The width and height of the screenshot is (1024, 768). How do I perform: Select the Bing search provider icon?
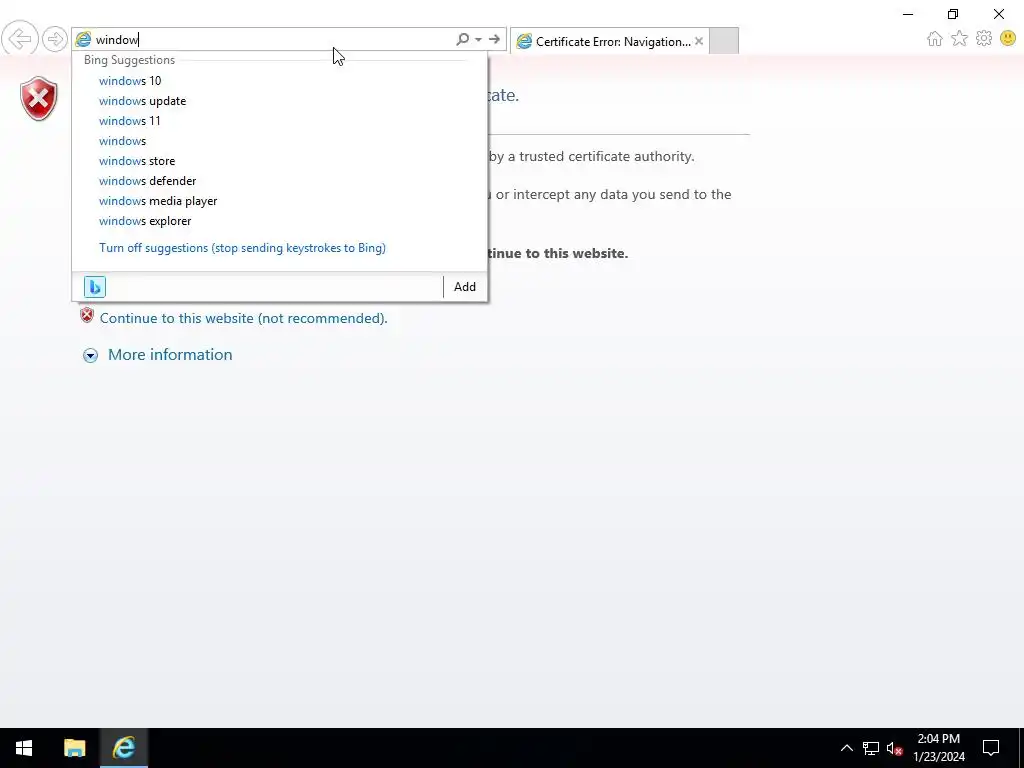(x=95, y=287)
